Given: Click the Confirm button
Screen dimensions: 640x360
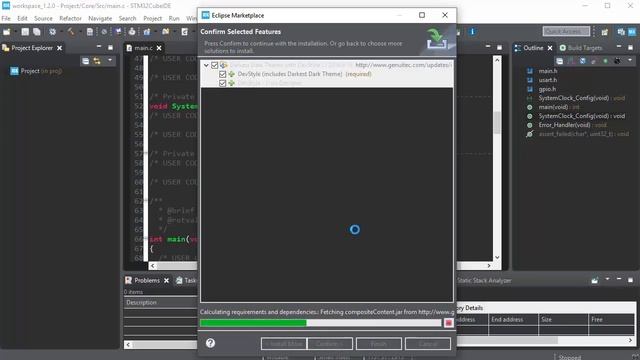Looking at the screenshot, I should (330, 344).
